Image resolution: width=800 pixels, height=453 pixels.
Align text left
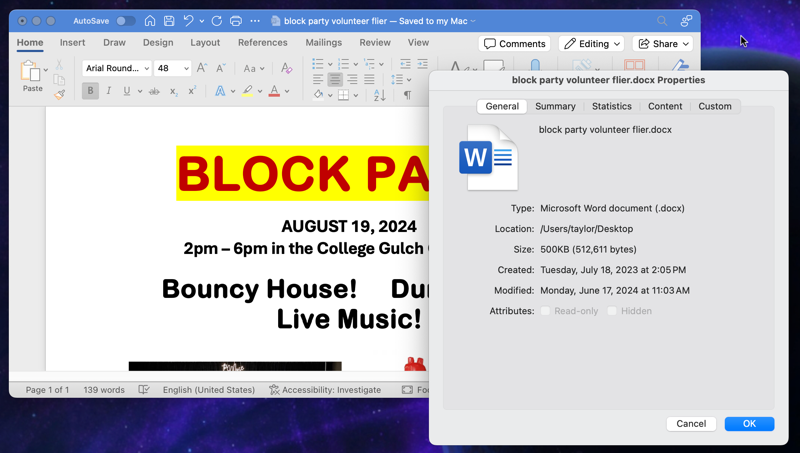318,79
